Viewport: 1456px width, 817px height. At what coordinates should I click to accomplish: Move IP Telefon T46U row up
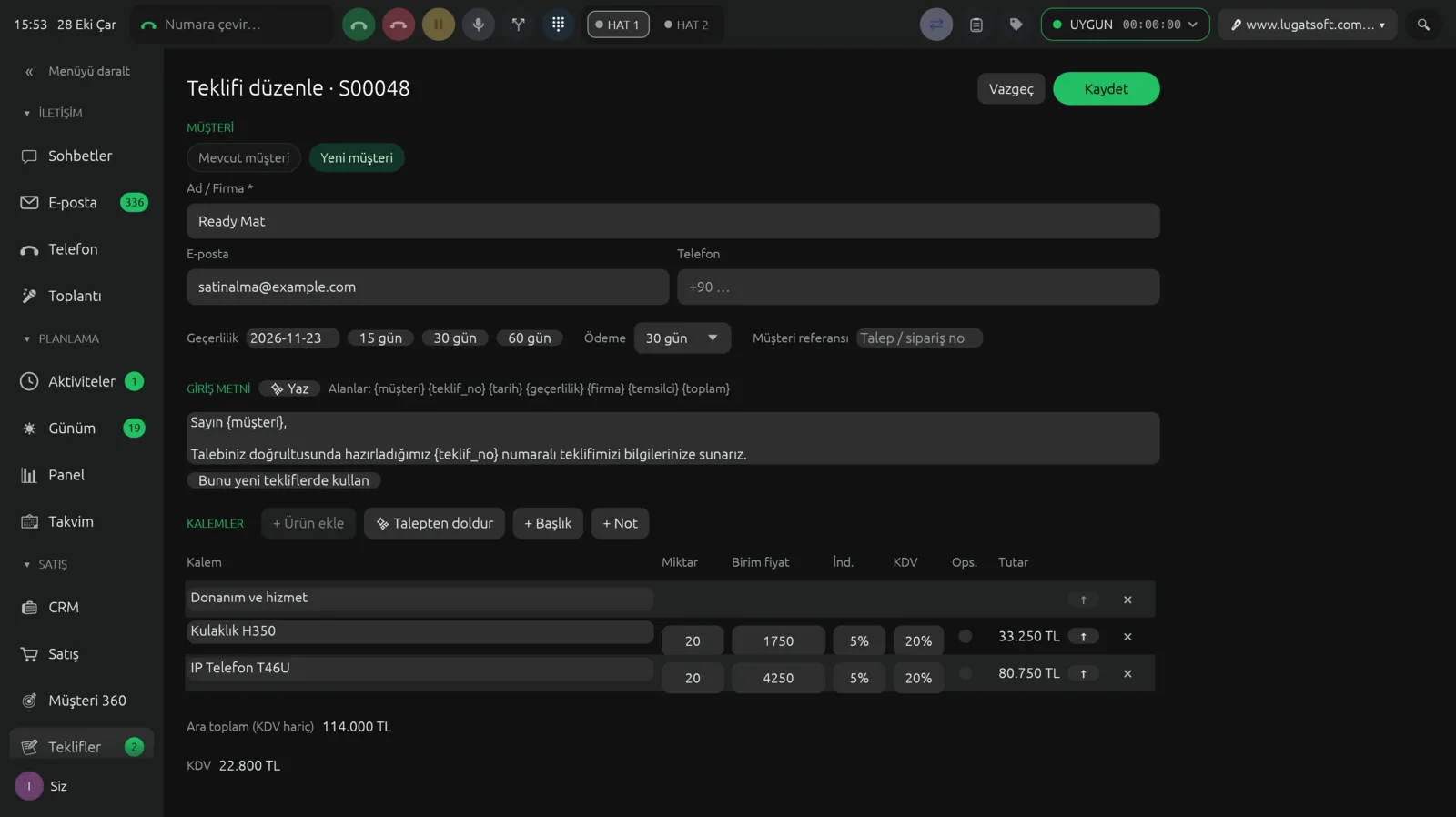tap(1083, 674)
